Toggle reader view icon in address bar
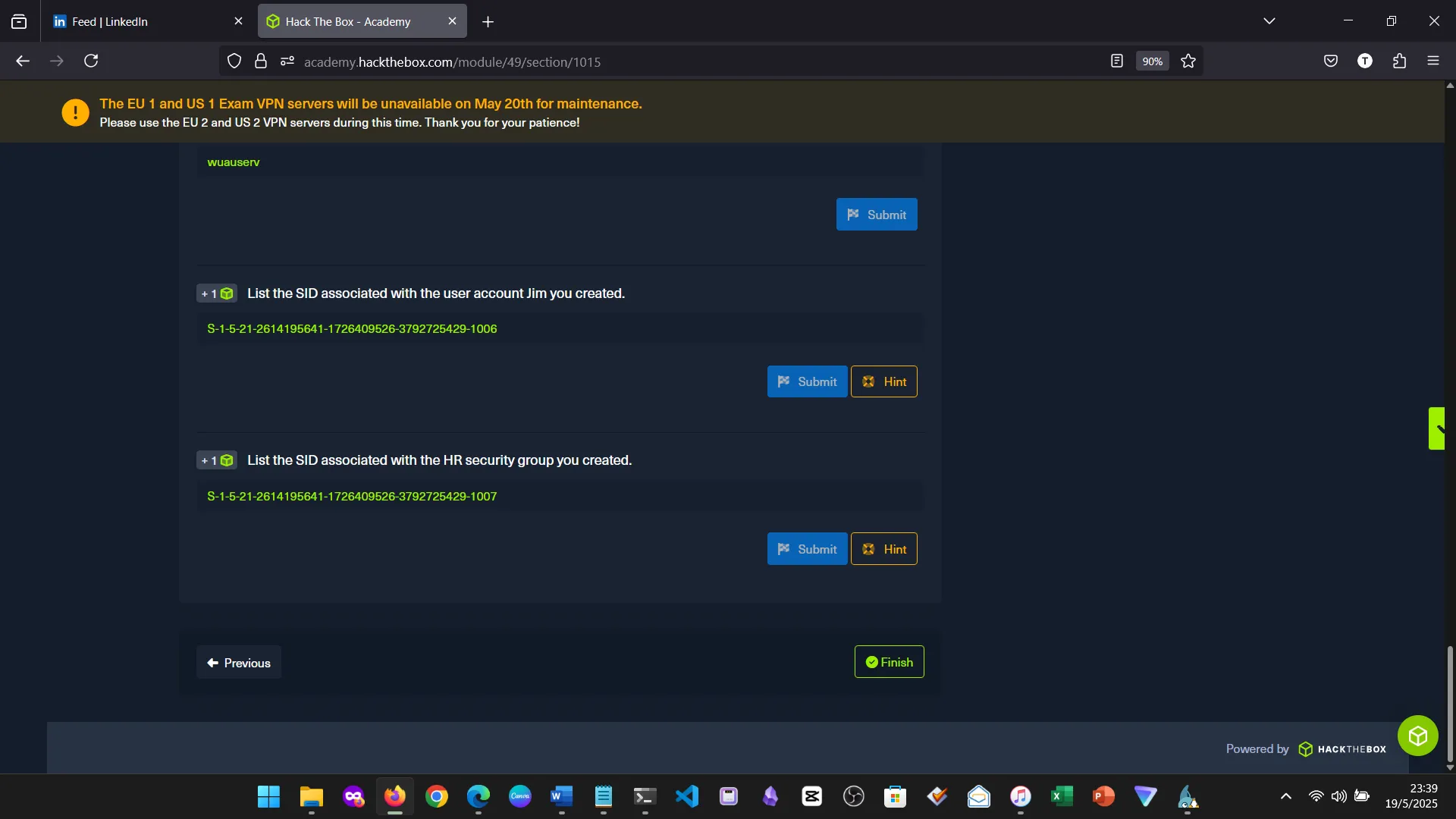 1116,61
